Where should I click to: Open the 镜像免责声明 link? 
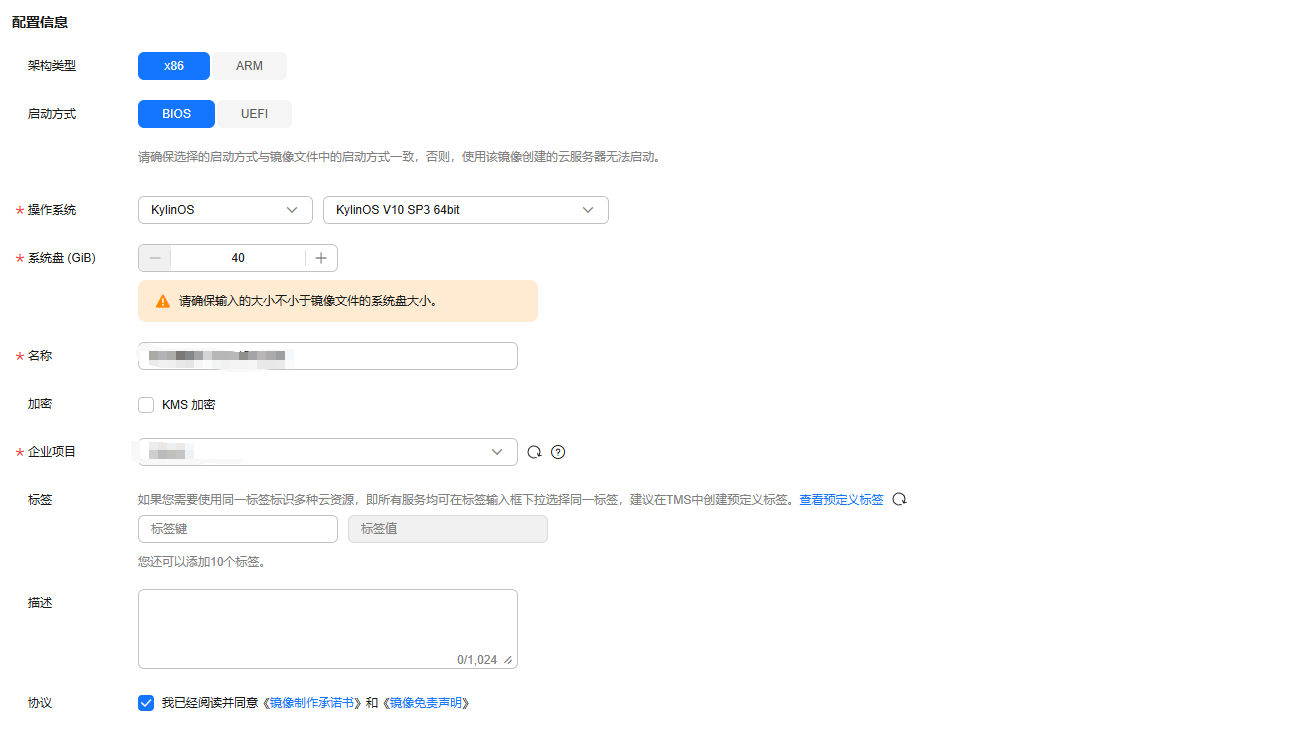(x=428, y=703)
